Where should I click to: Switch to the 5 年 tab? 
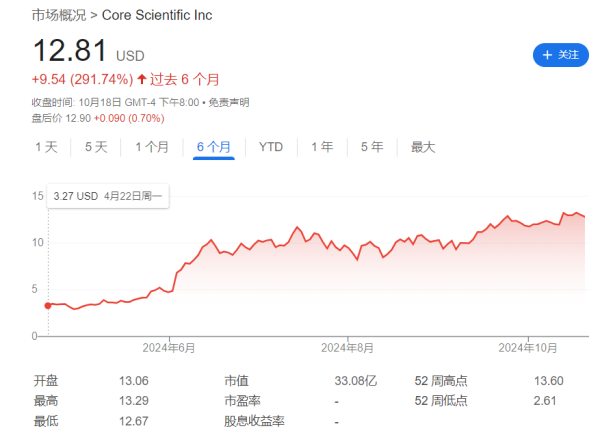[372, 147]
